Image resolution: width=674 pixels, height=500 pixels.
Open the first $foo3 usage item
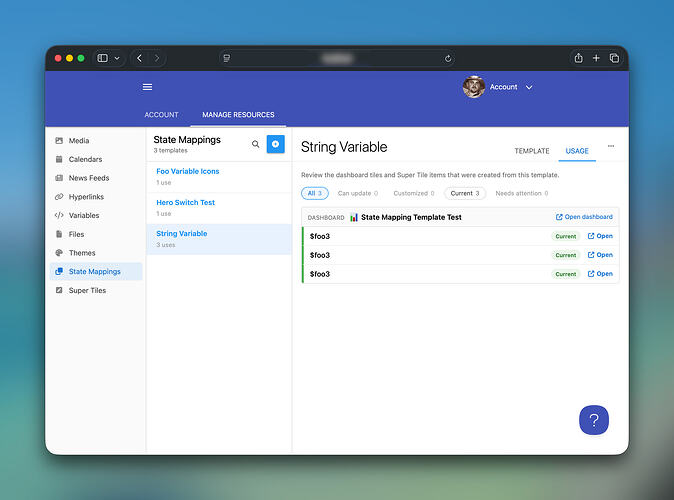(600, 236)
